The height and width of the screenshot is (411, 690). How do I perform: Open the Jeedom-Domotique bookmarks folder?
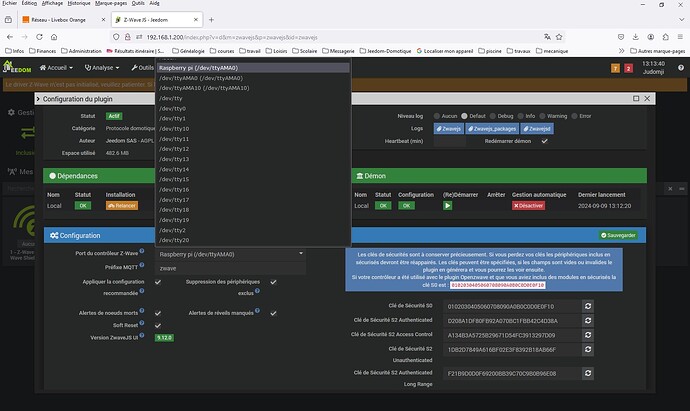pyautogui.click(x=385, y=51)
